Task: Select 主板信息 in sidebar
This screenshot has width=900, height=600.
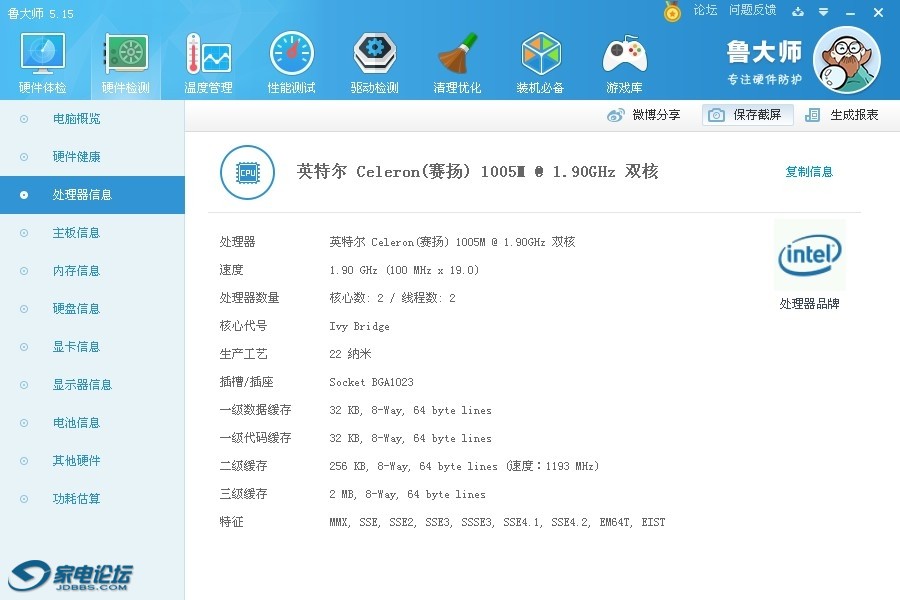Action: click(x=92, y=233)
